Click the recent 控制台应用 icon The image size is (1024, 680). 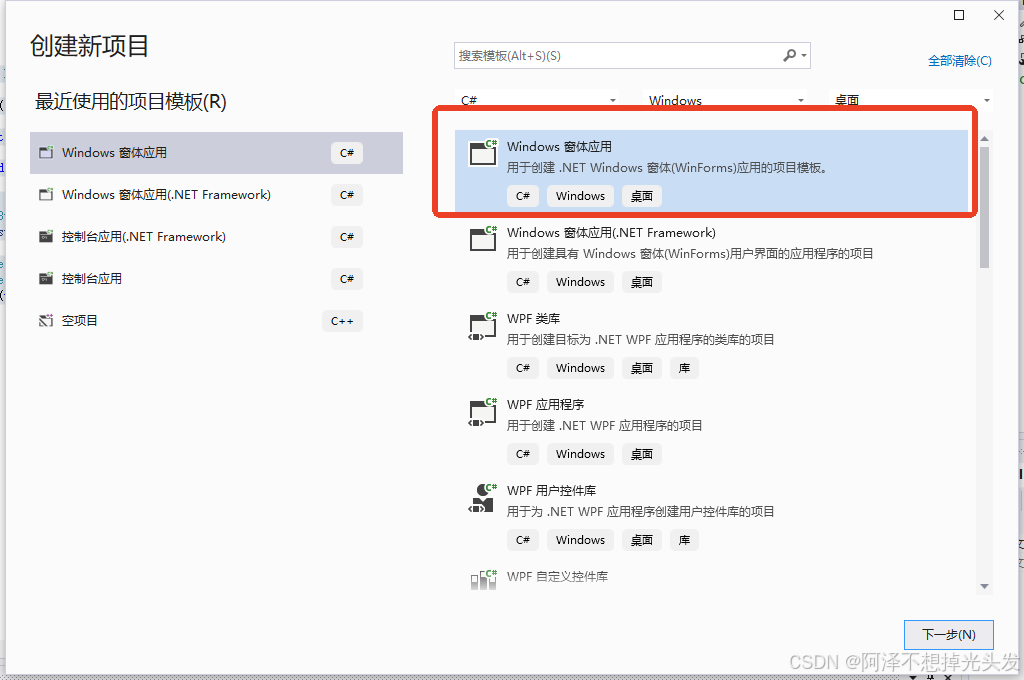[x=46, y=278]
